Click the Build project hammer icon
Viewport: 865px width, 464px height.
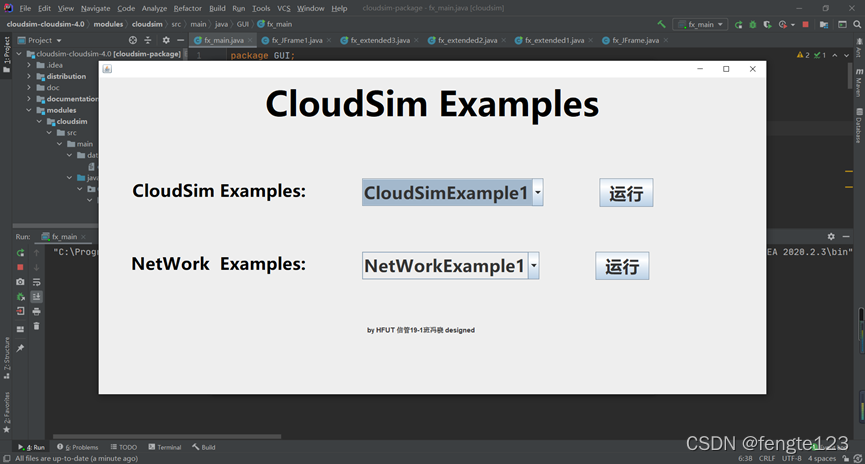[661, 24]
